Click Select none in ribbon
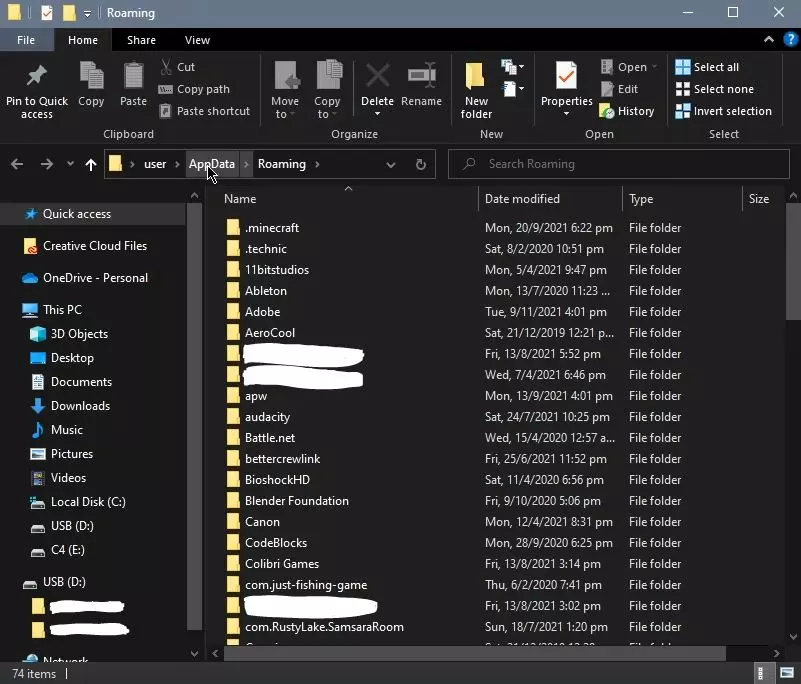 click(714, 89)
